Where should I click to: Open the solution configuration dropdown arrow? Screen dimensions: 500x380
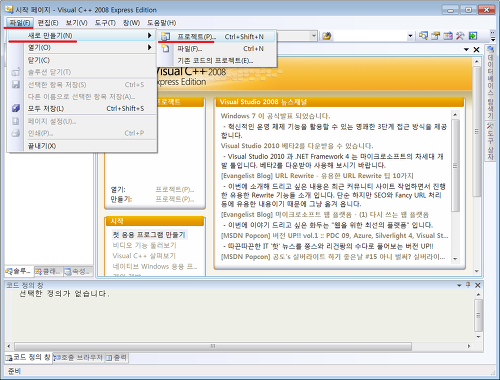tap(314, 35)
